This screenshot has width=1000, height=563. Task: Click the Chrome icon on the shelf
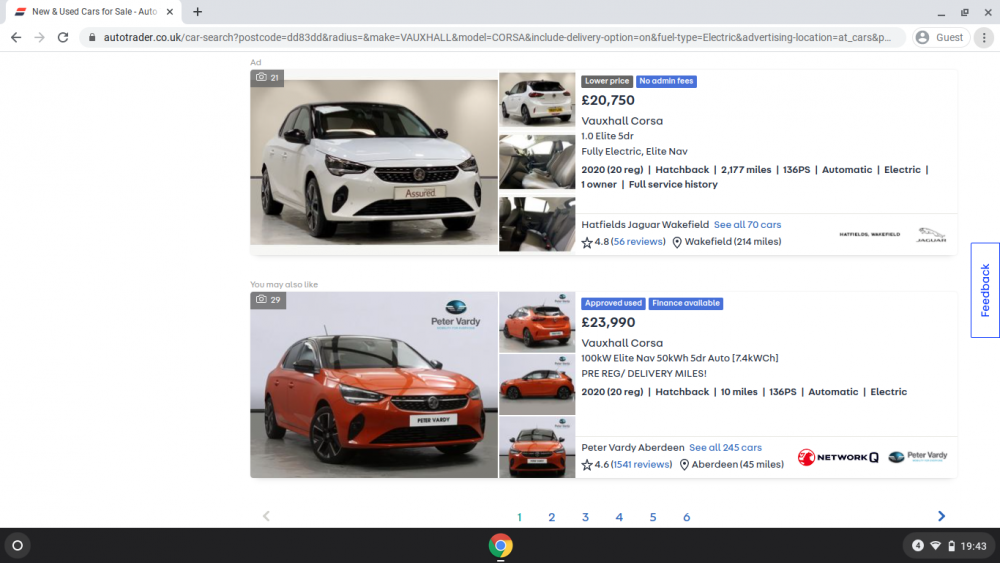point(501,546)
